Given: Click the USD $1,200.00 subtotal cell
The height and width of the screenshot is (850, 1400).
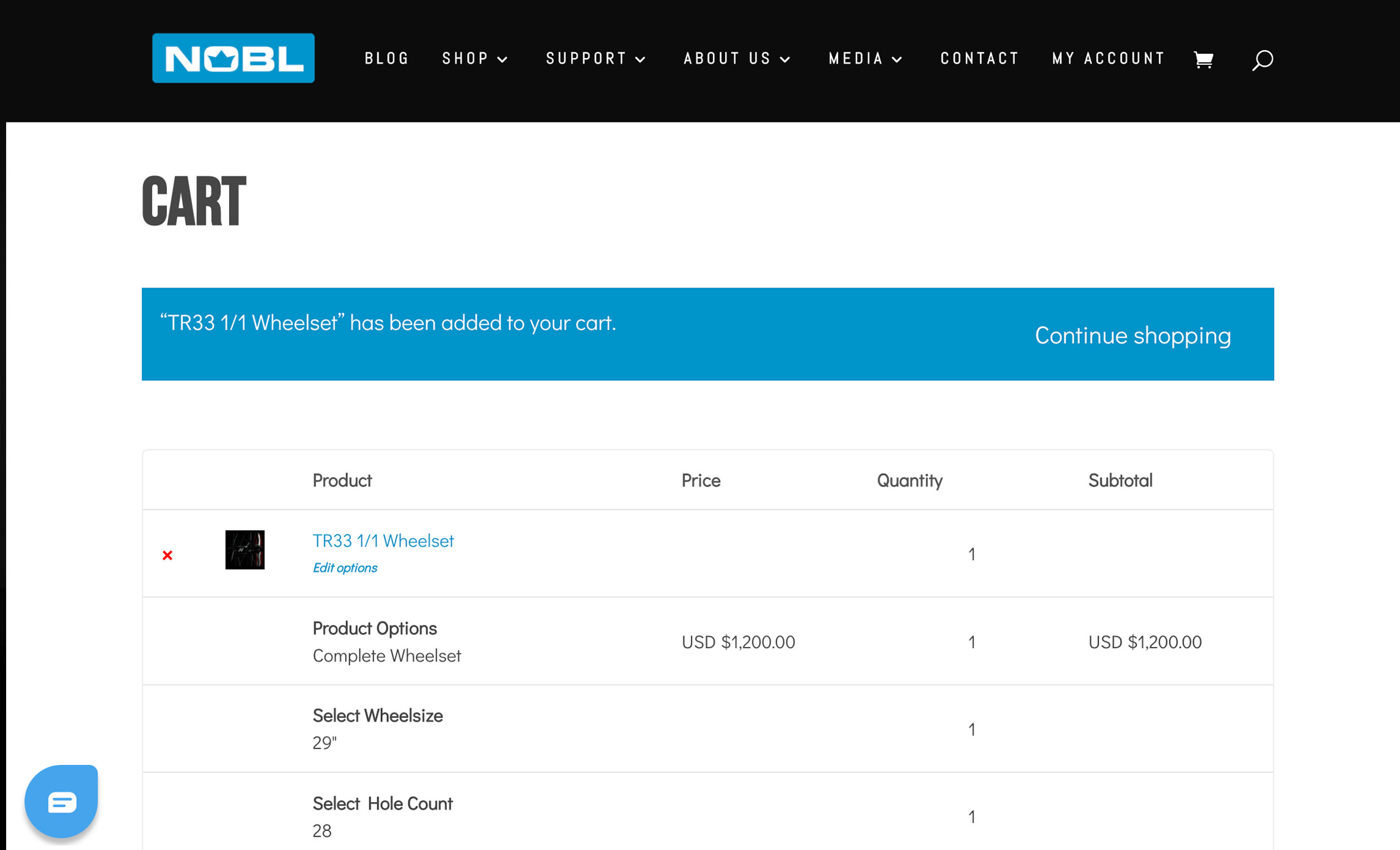Looking at the screenshot, I should [1144, 641].
